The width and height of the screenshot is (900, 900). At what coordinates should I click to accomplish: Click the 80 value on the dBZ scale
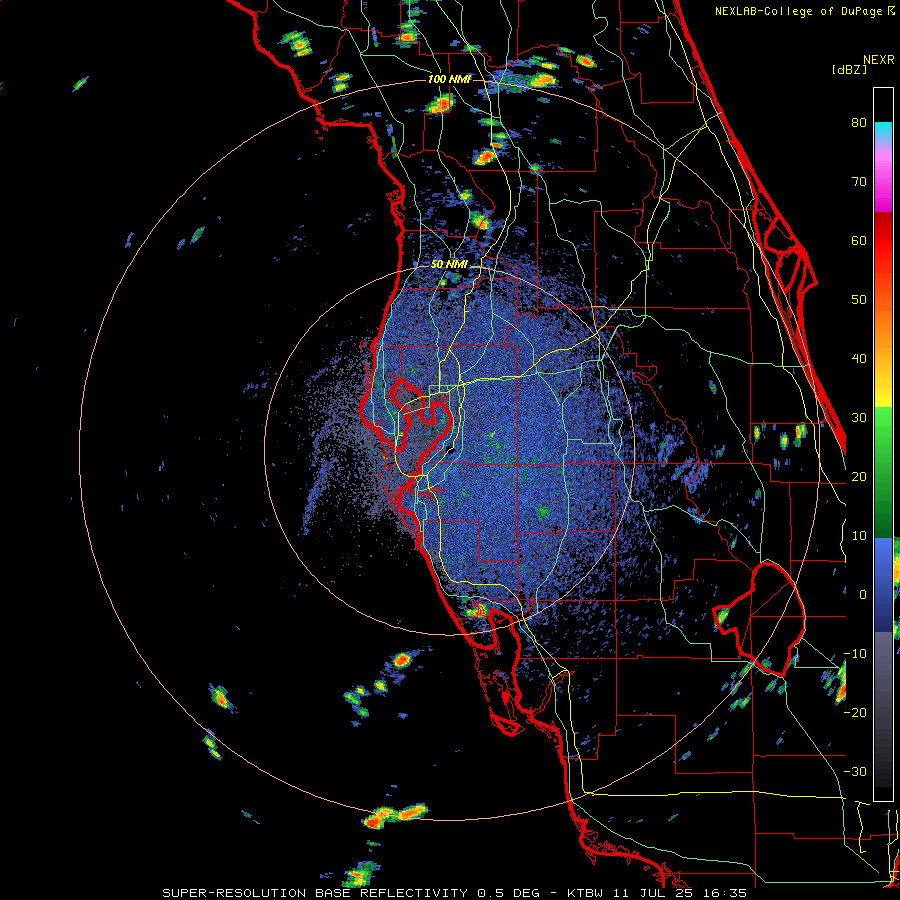pos(859,123)
